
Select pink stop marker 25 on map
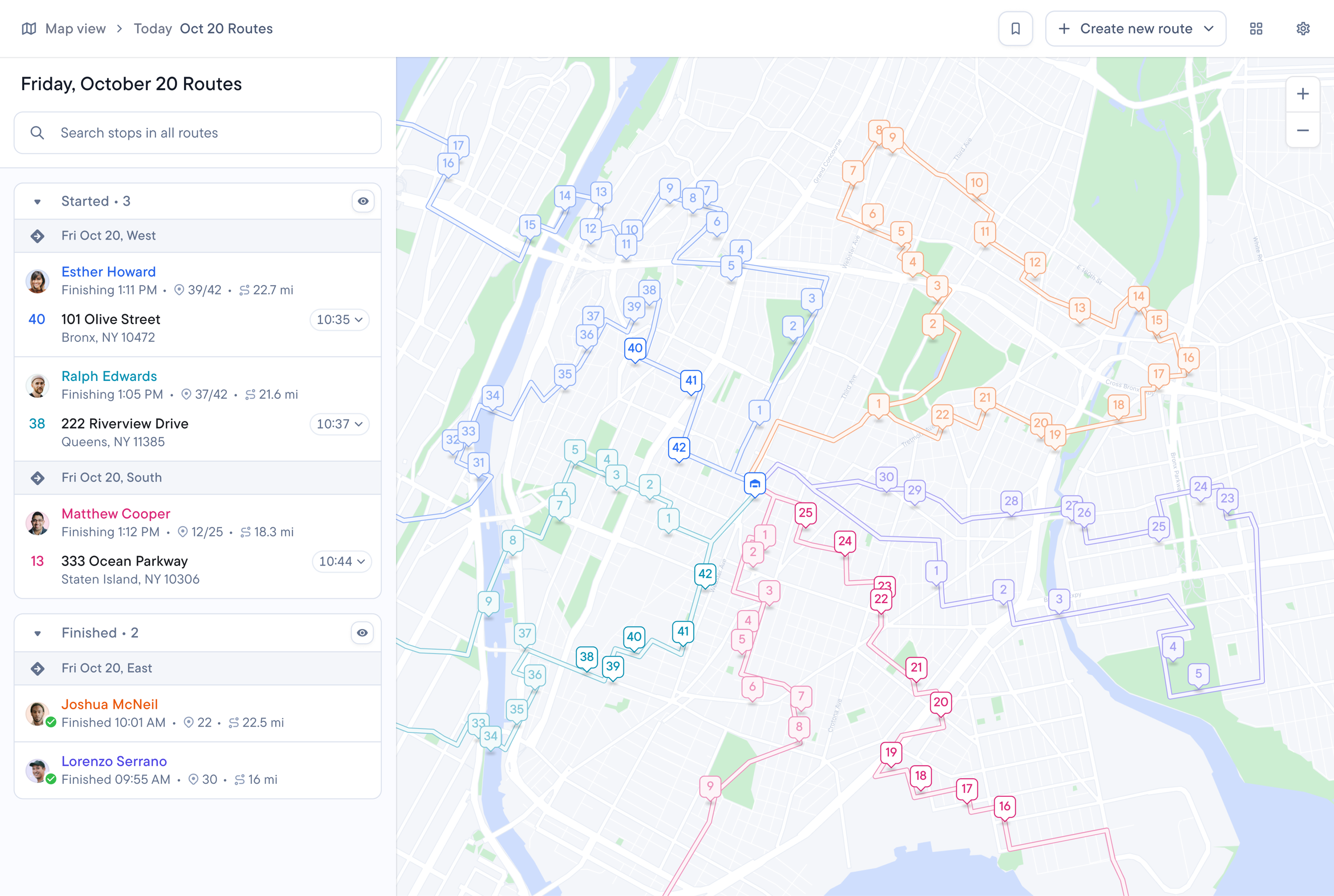pos(805,514)
